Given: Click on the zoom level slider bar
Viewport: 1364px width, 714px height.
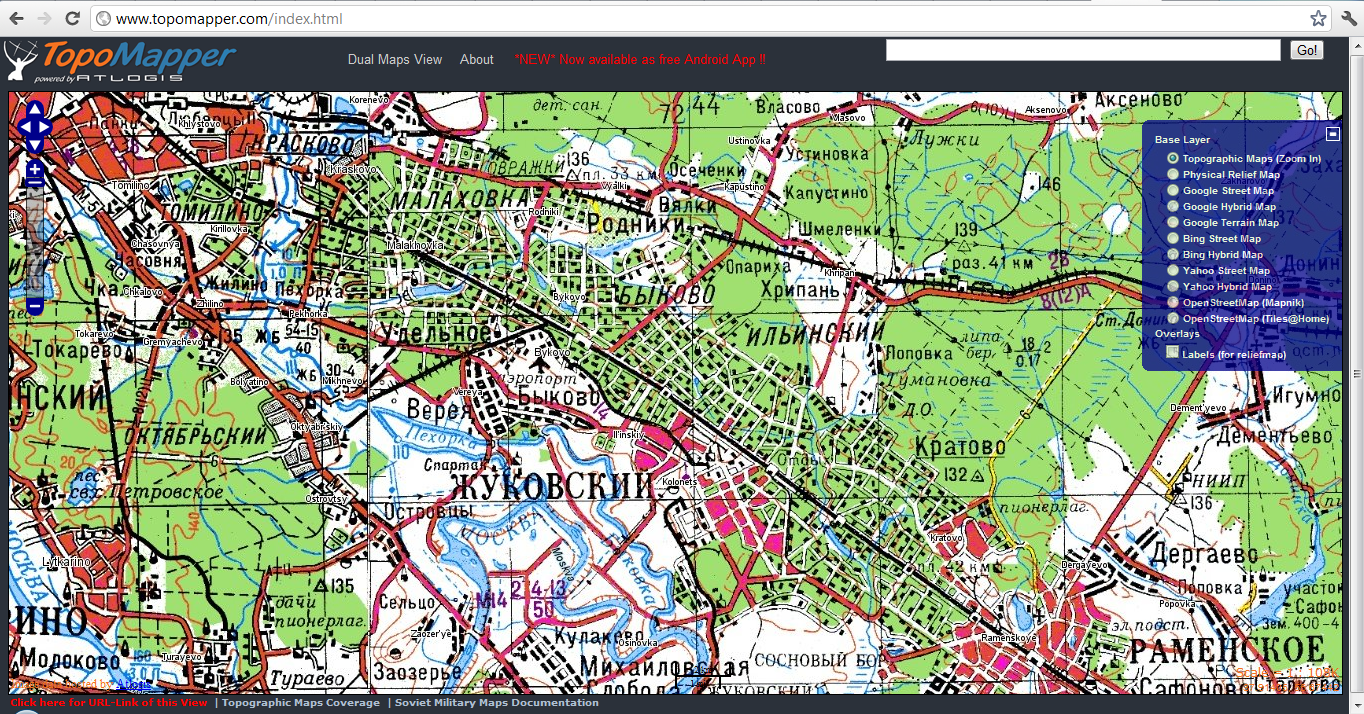Looking at the screenshot, I should [x=35, y=240].
